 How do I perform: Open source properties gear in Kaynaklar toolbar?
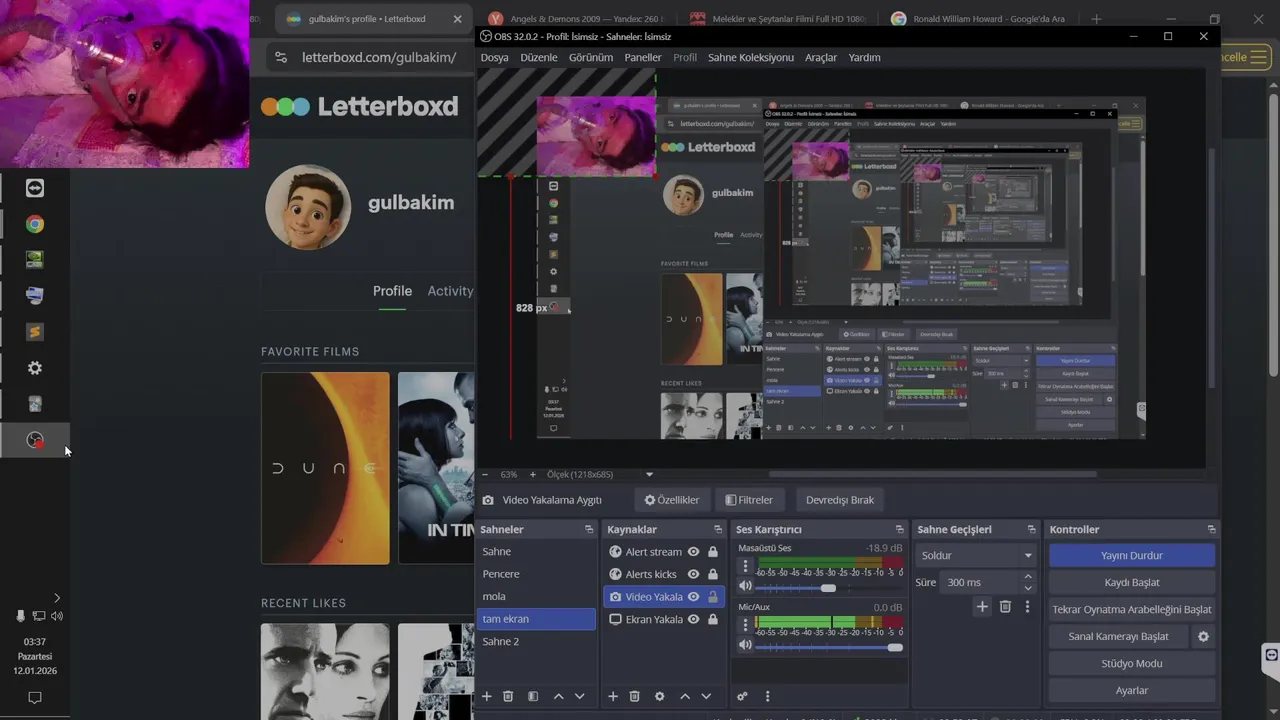tap(659, 696)
